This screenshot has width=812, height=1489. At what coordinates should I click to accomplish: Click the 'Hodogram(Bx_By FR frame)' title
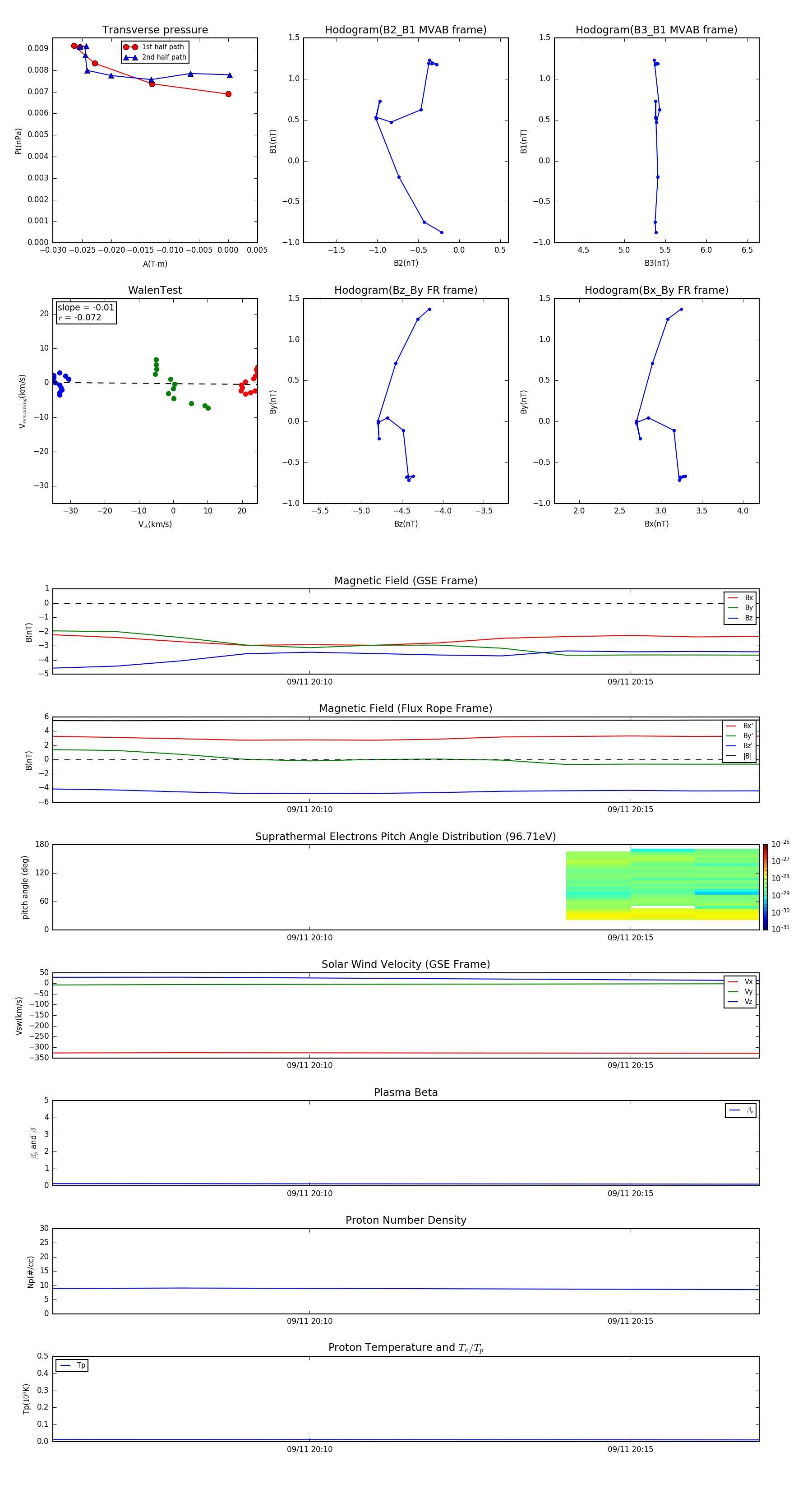click(656, 290)
